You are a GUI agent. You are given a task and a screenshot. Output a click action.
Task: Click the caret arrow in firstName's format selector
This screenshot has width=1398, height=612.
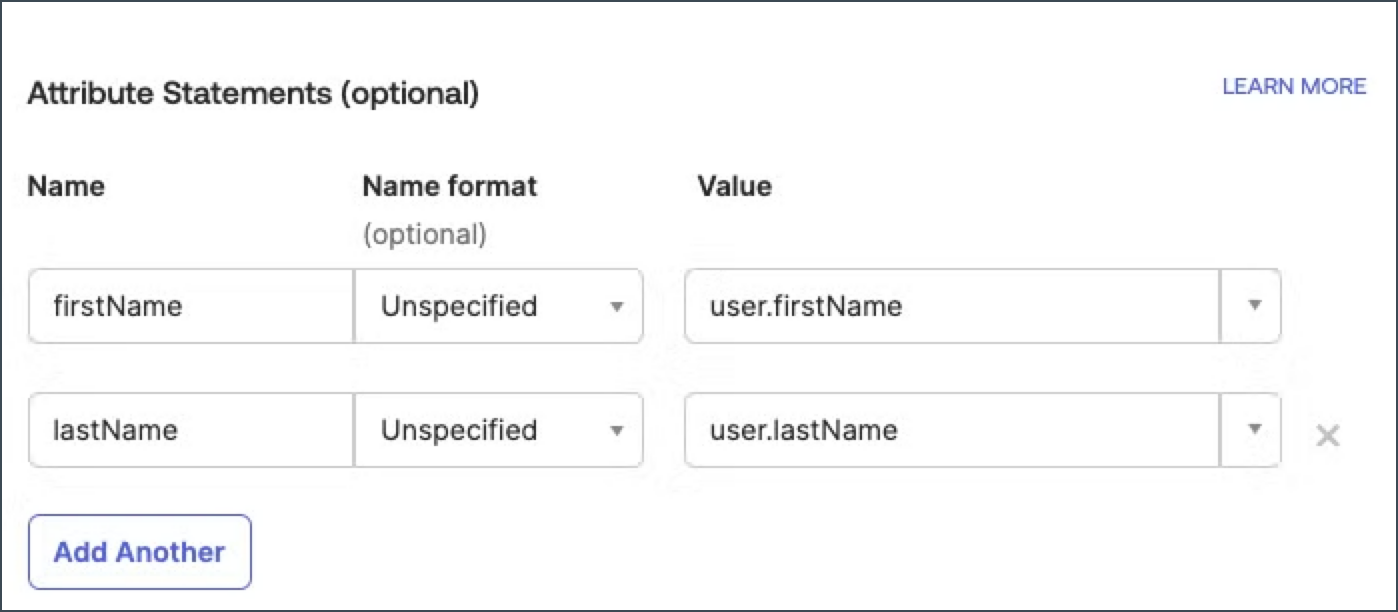pos(617,306)
